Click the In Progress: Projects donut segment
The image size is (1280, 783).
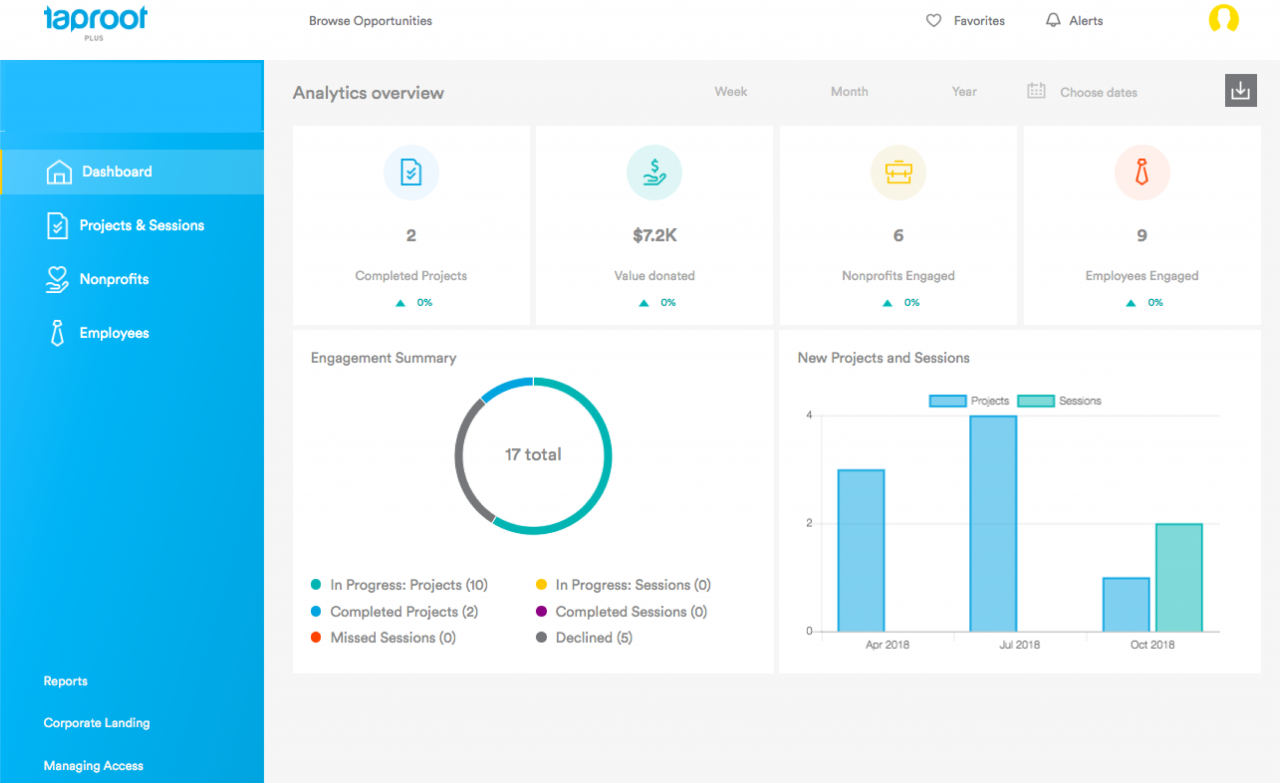click(607, 455)
